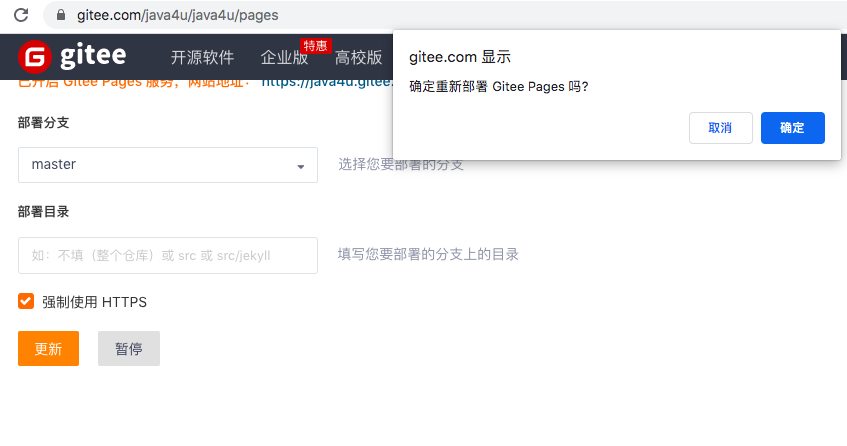Click the orange 更新 button
The image size is (847, 446).
point(49,349)
